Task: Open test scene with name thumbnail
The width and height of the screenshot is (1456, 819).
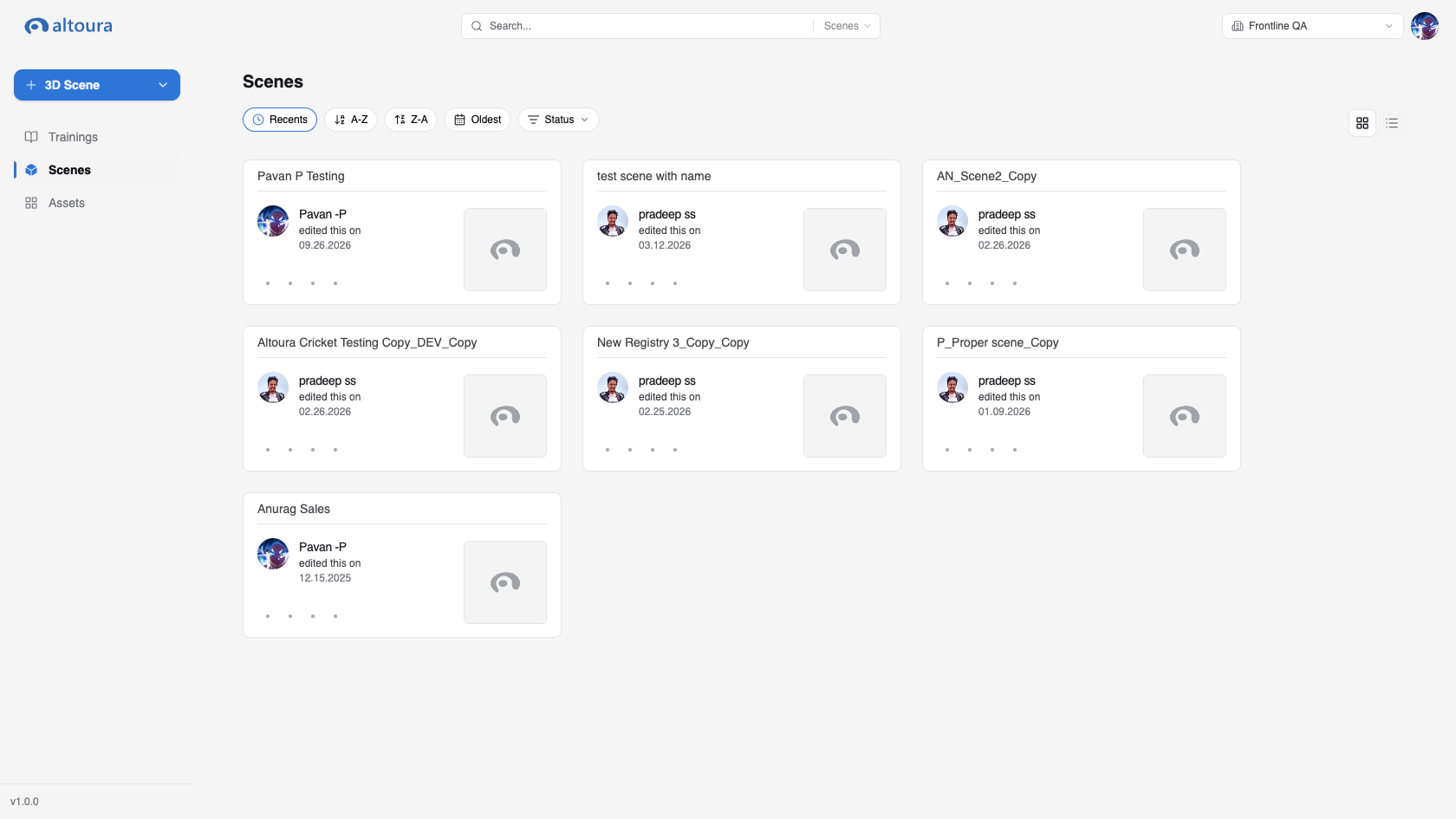Action: [x=845, y=250]
